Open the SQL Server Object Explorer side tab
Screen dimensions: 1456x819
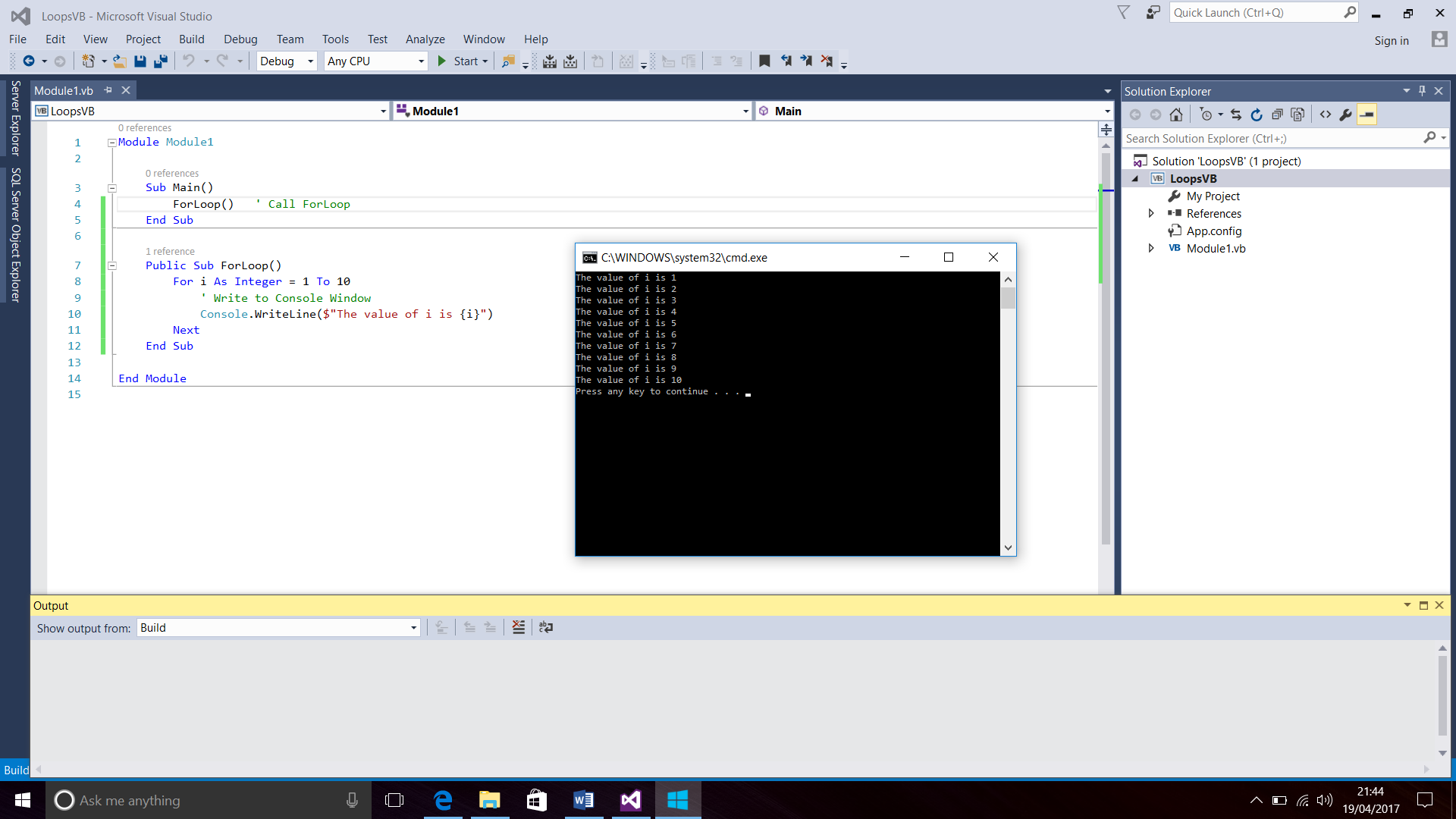15,235
